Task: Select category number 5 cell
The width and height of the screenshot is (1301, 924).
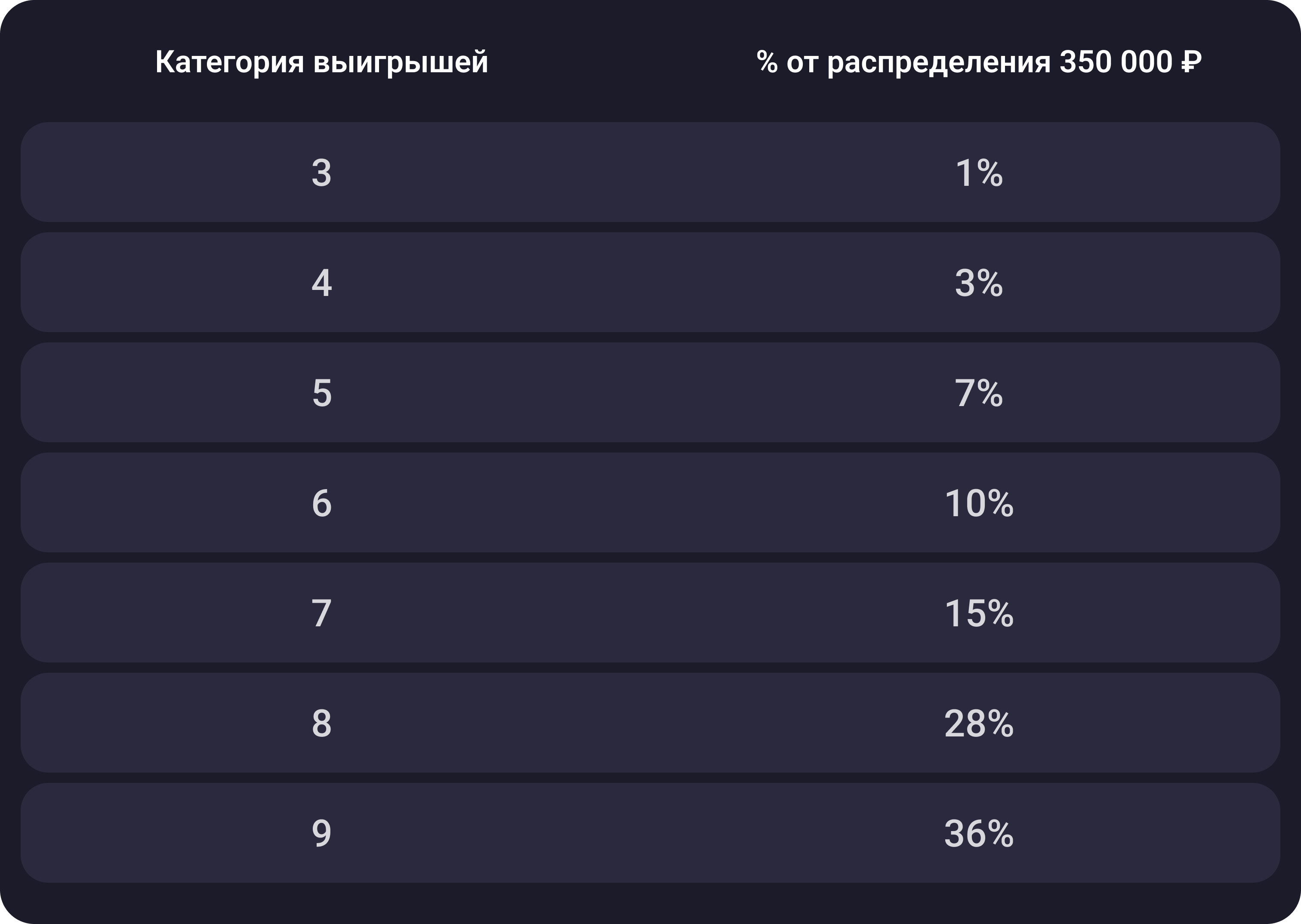Action: (x=321, y=393)
